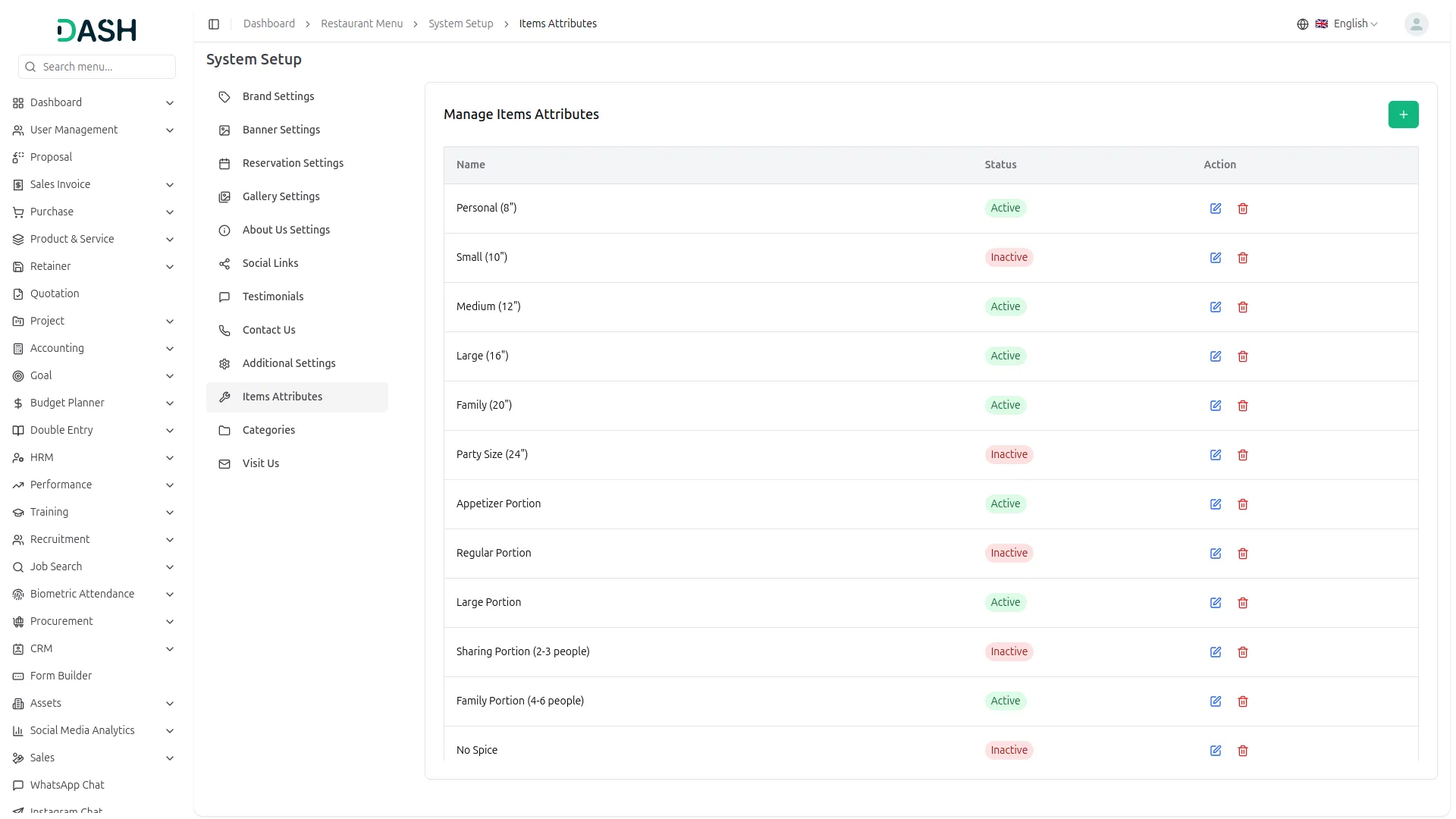Click the Active status badge for Large (16")
The height and width of the screenshot is (819, 1456).
tap(1005, 356)
